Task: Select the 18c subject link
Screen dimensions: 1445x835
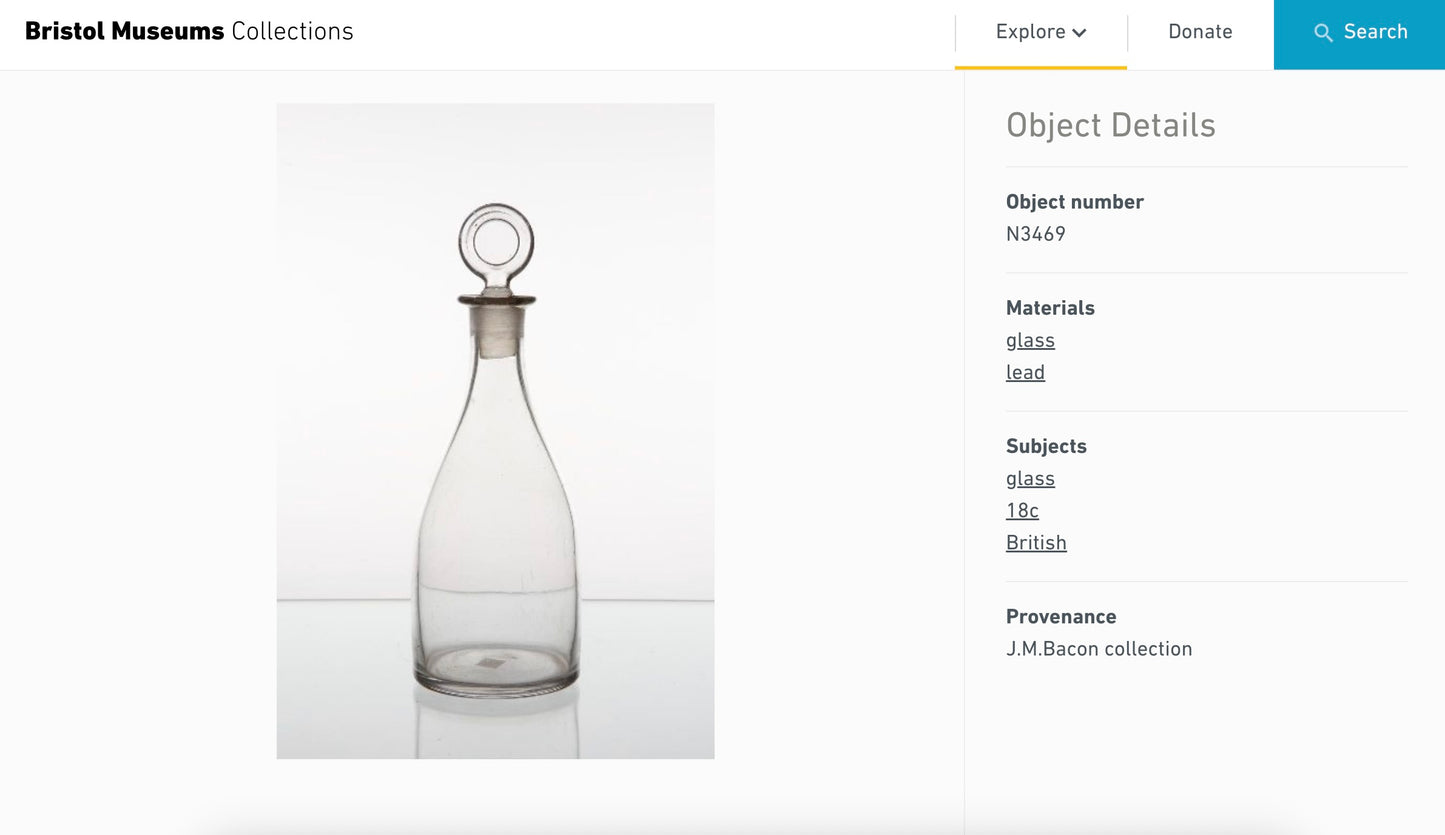Action: [x=1022, y=511]
